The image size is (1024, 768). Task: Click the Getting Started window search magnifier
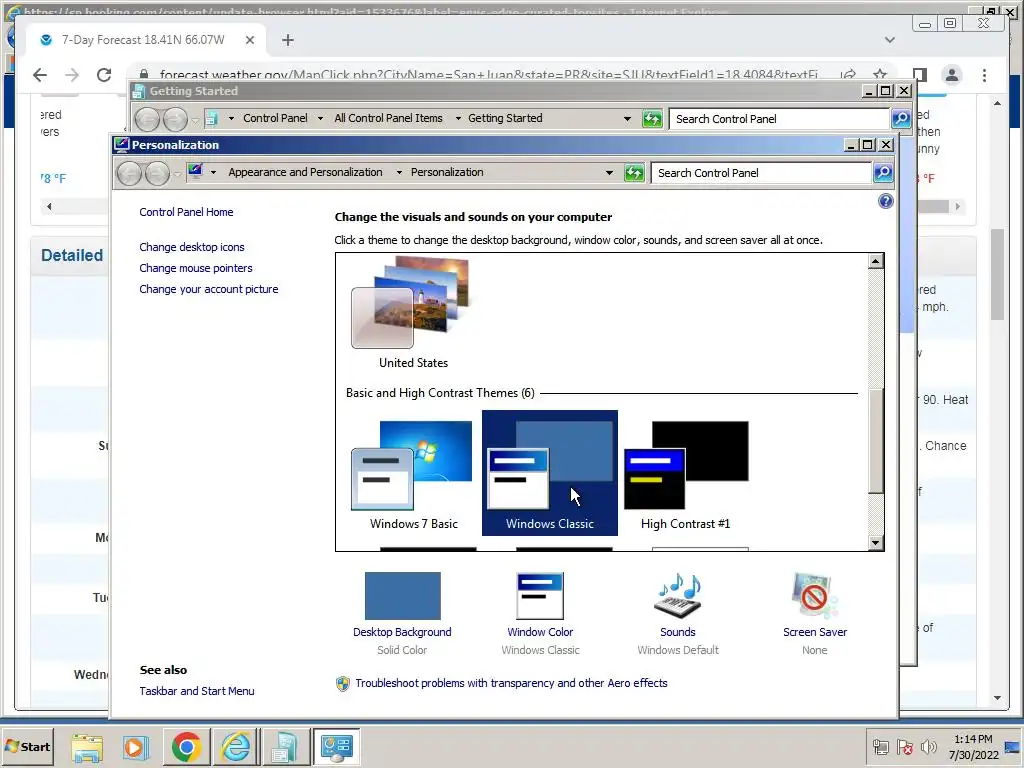[x=901, y=119]
